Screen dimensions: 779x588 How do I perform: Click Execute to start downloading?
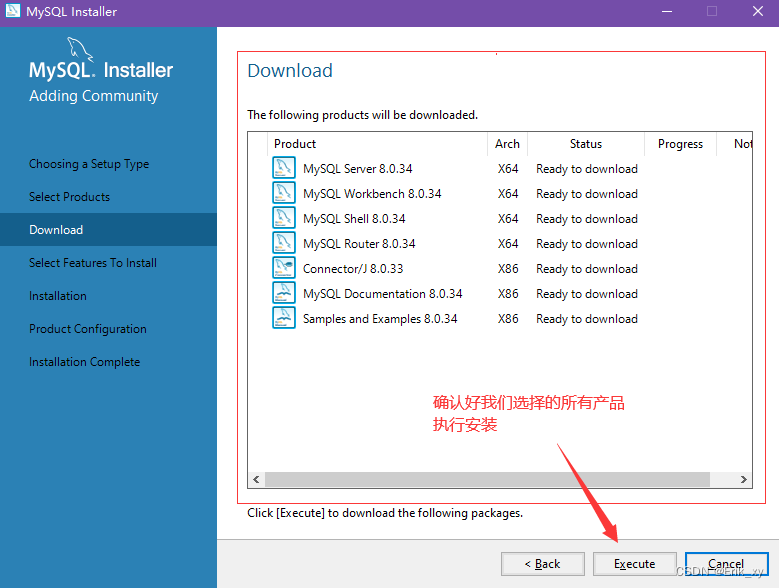[634, 564]
